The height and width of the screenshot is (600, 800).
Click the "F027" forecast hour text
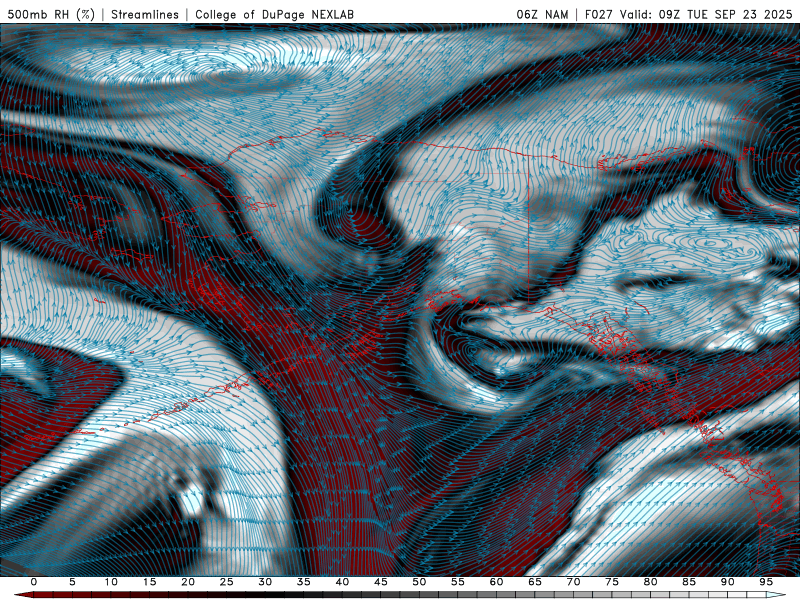tap(599, 14)
